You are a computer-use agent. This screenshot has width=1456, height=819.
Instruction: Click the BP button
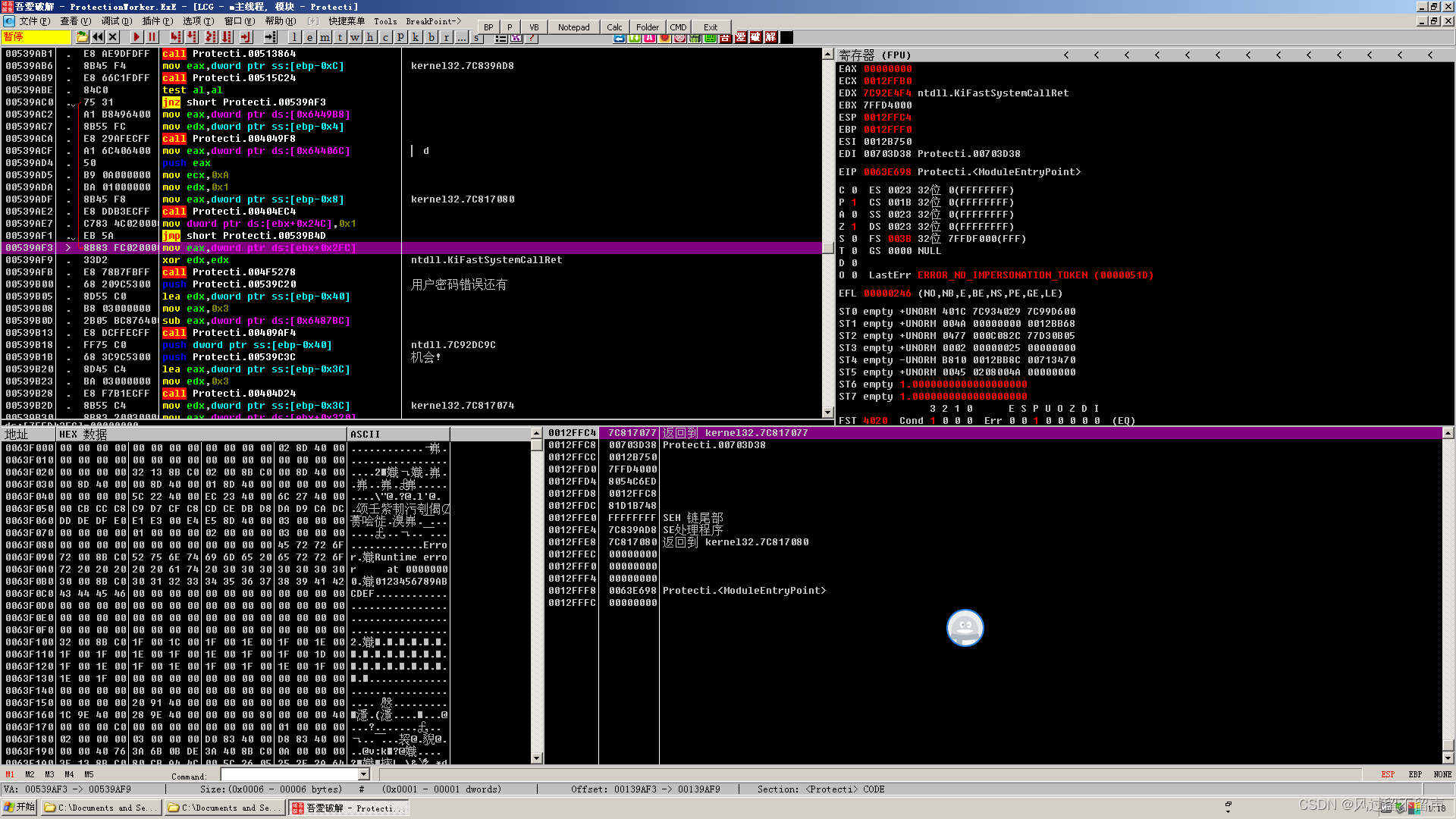click(x=488, y=27)
